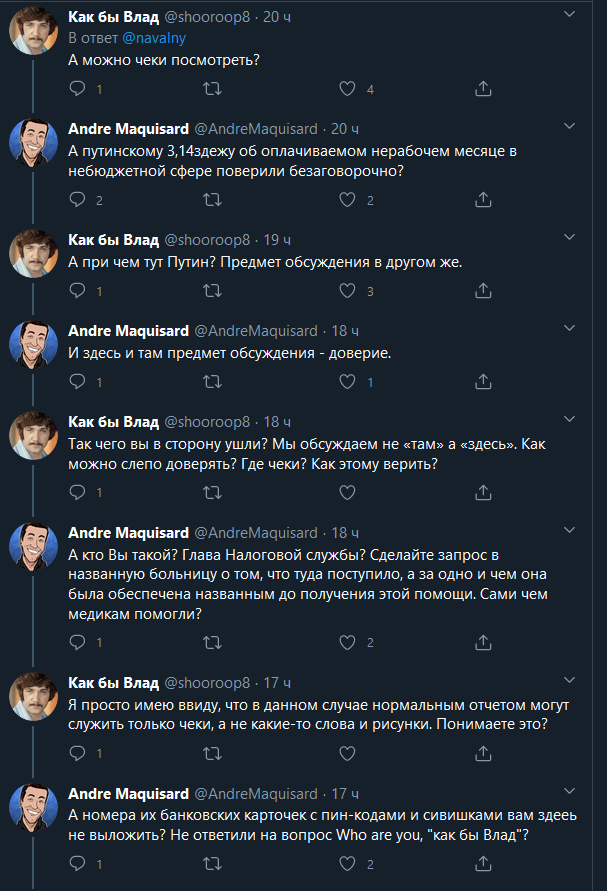Reply to 'предмет обсуждения - доверие' tweet

79,382
